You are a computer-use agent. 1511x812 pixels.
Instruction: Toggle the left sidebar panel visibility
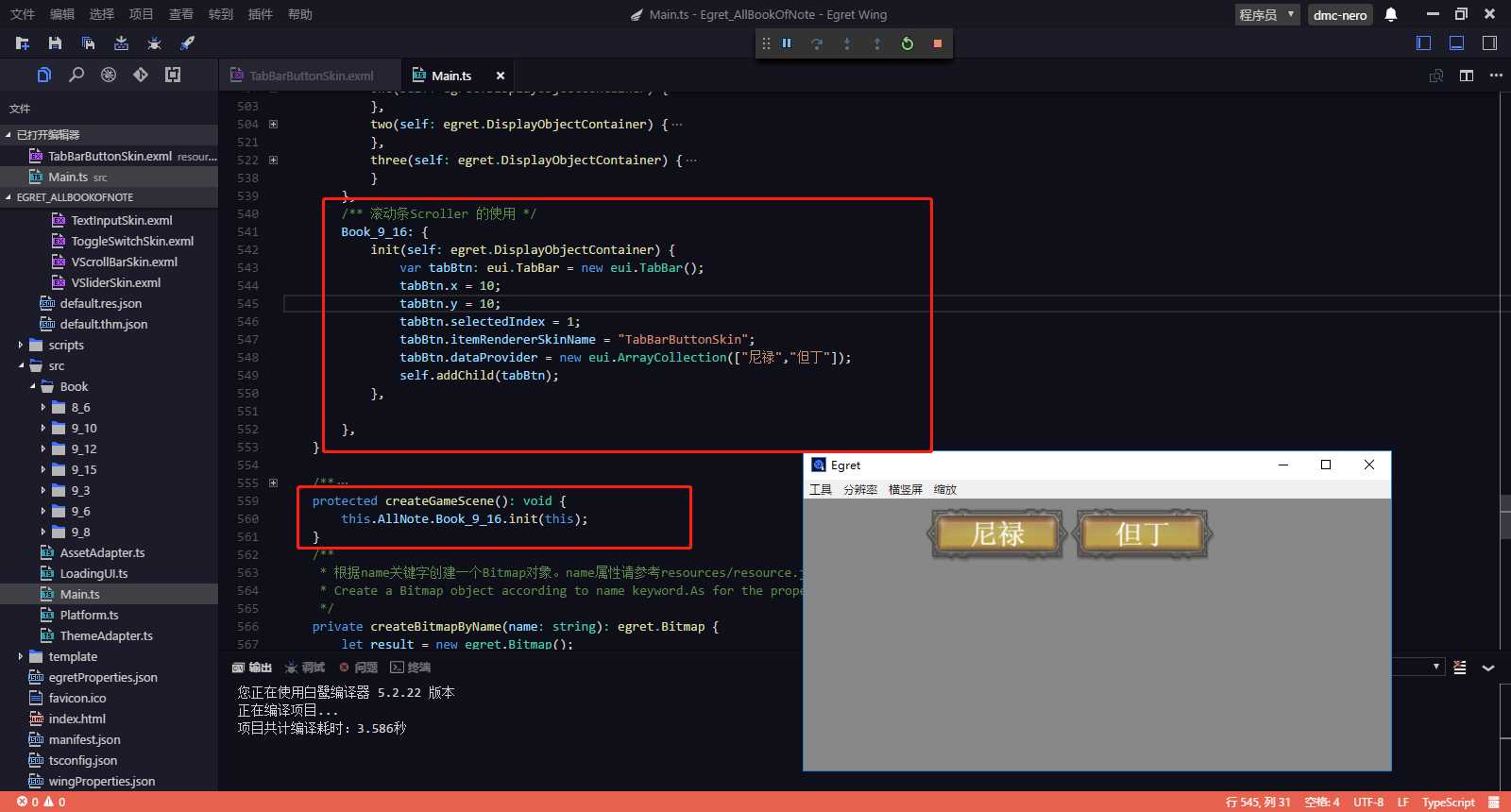click(x=1424, y=43)
